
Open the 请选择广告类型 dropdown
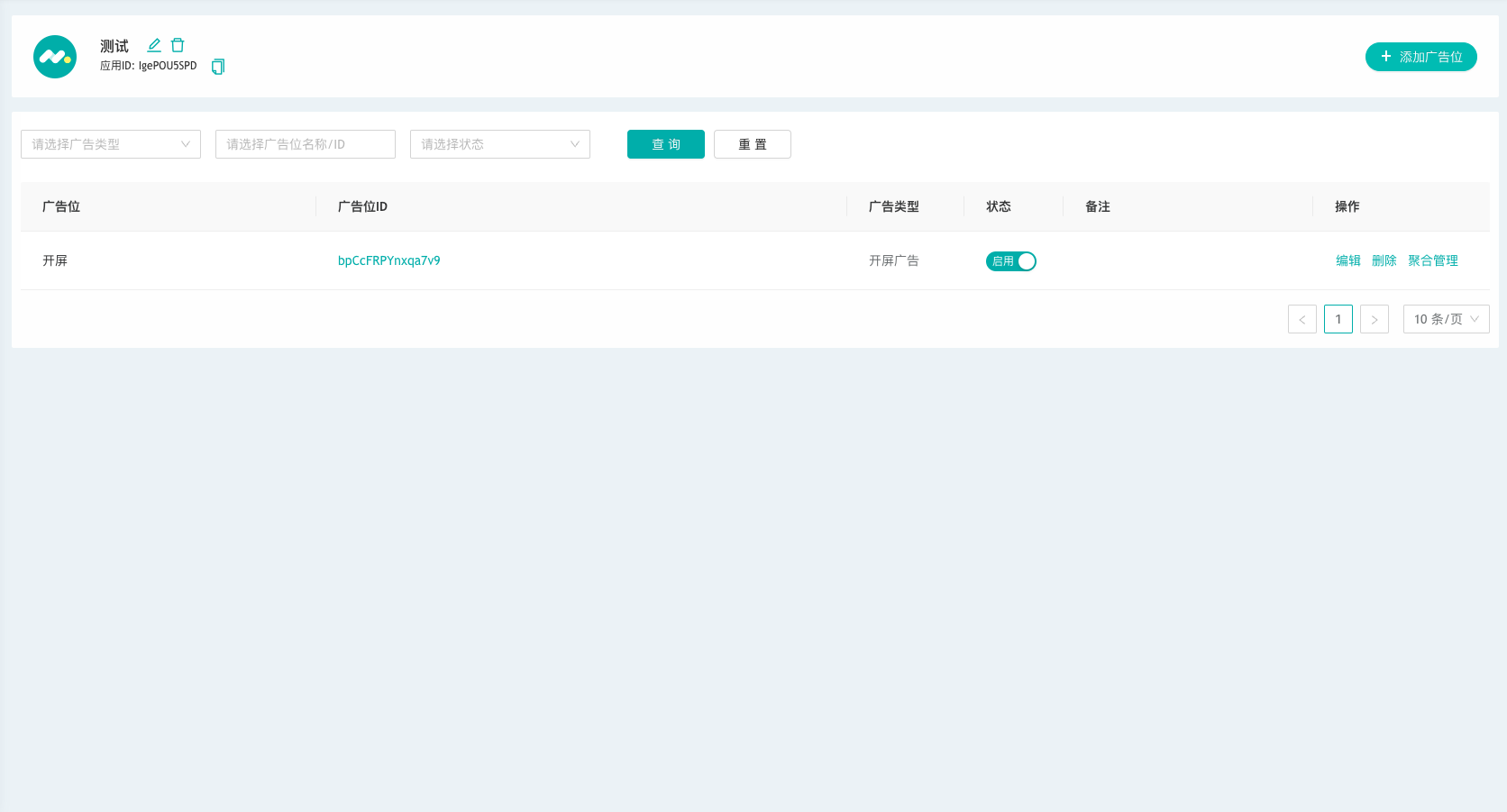(x=110, y=144)
